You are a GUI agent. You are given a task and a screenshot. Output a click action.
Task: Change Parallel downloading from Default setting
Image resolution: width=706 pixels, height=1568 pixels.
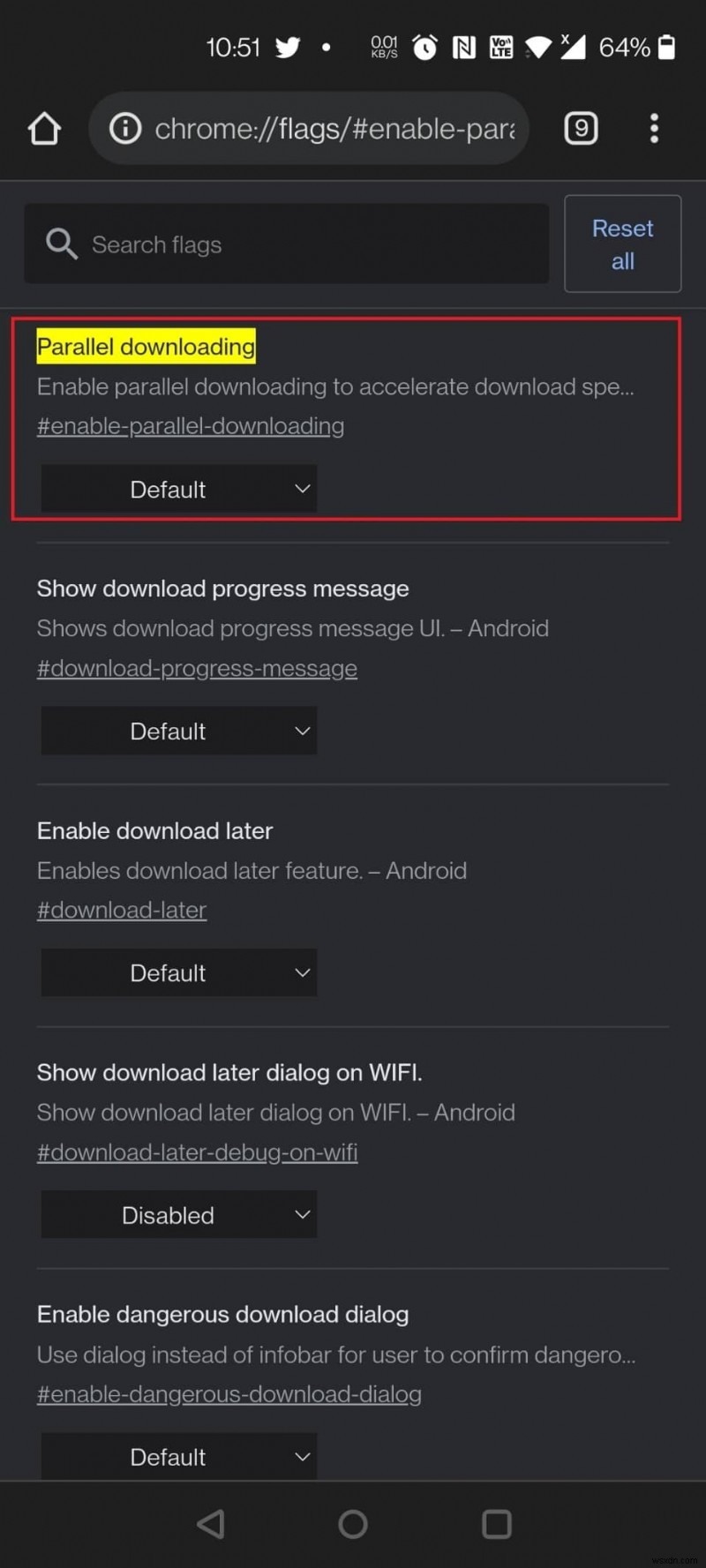(x=178, y=489)
